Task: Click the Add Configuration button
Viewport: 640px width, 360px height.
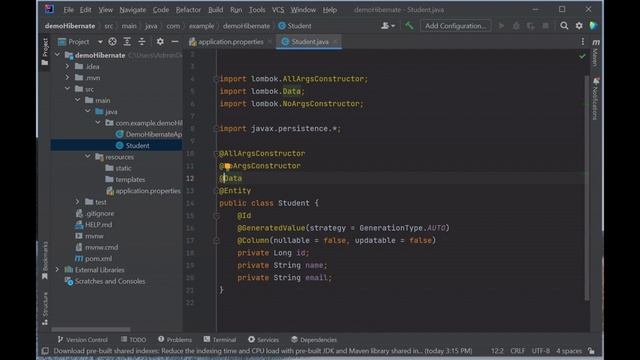Action: point(456,26)
